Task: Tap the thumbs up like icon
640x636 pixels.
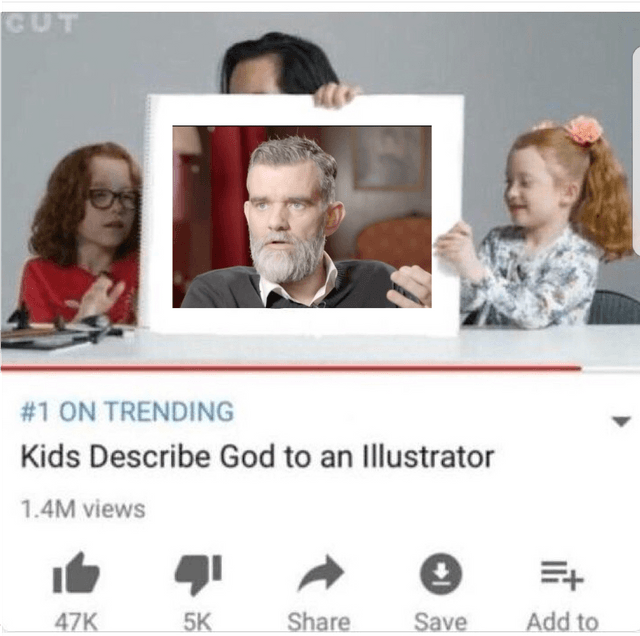Action: (76, 572)
